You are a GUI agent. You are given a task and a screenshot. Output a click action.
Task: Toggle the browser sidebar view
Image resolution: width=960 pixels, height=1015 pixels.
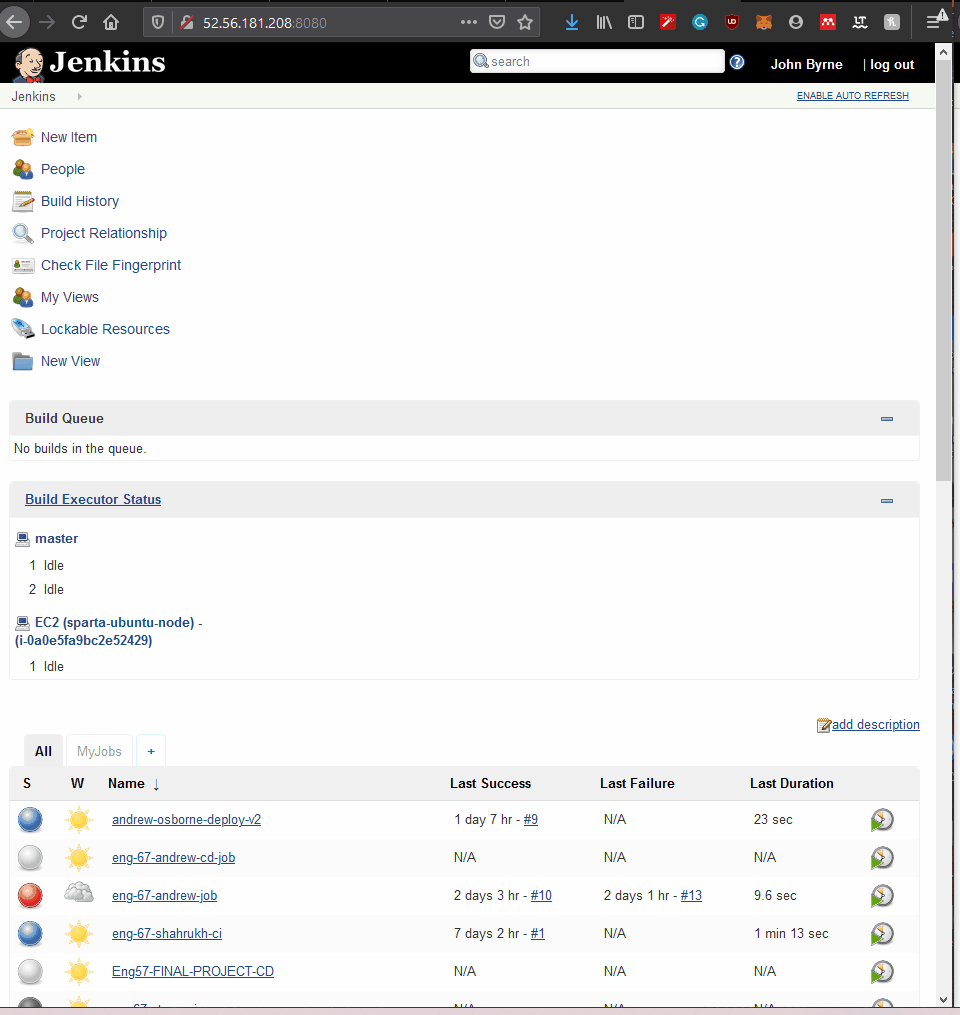636,23
